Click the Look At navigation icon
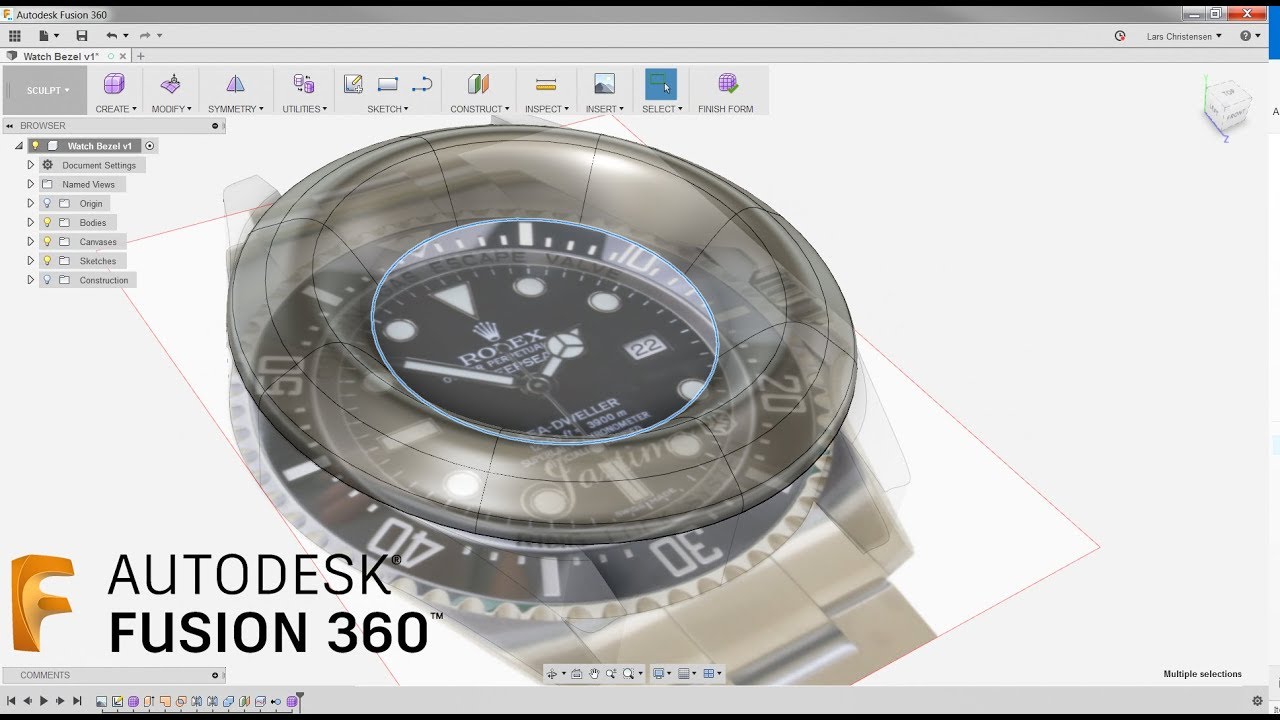 point(575,674)
